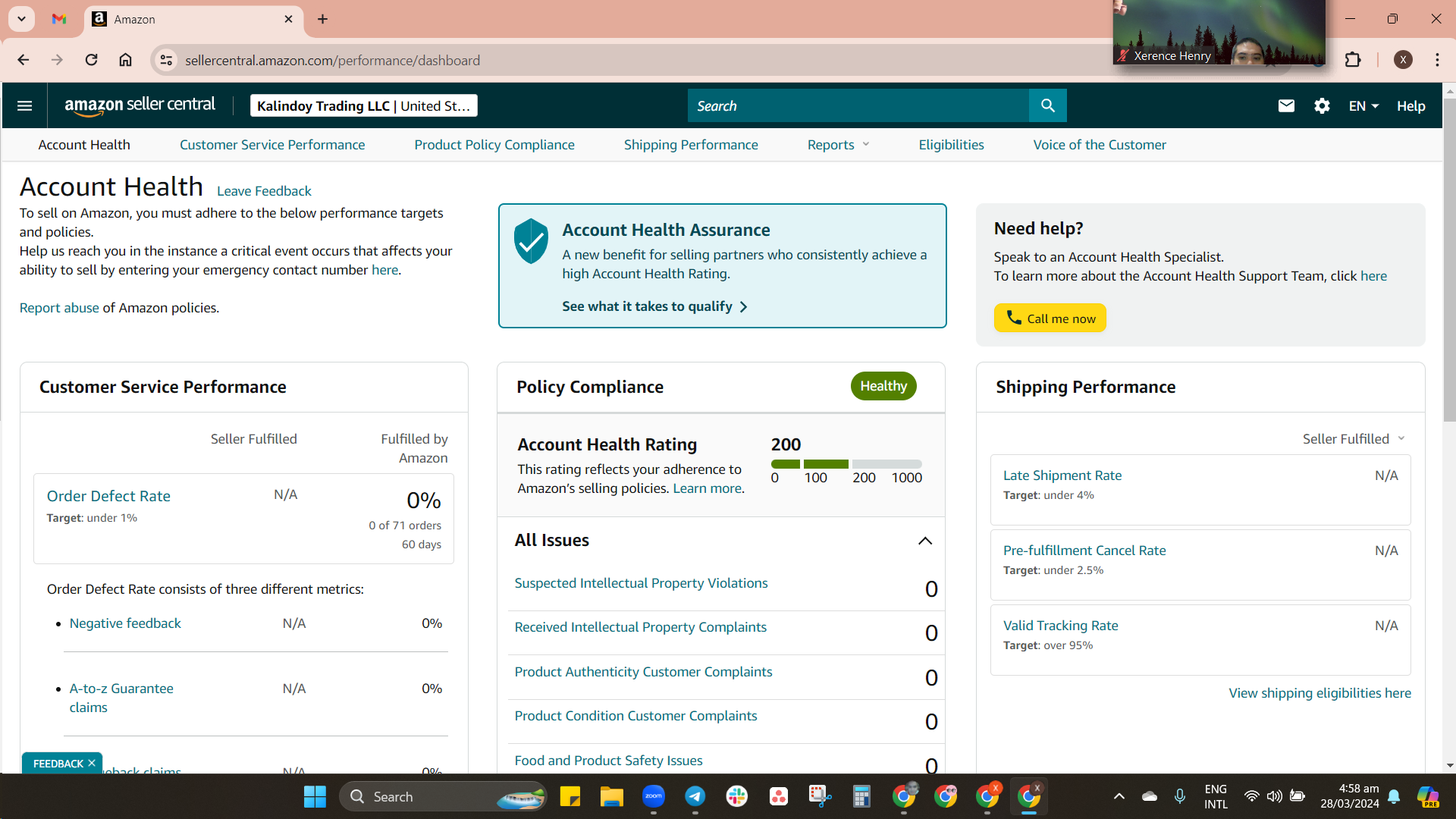Open Zoom from the taskbar
The image size is (1456, 819).
click(x=654, y=796)
